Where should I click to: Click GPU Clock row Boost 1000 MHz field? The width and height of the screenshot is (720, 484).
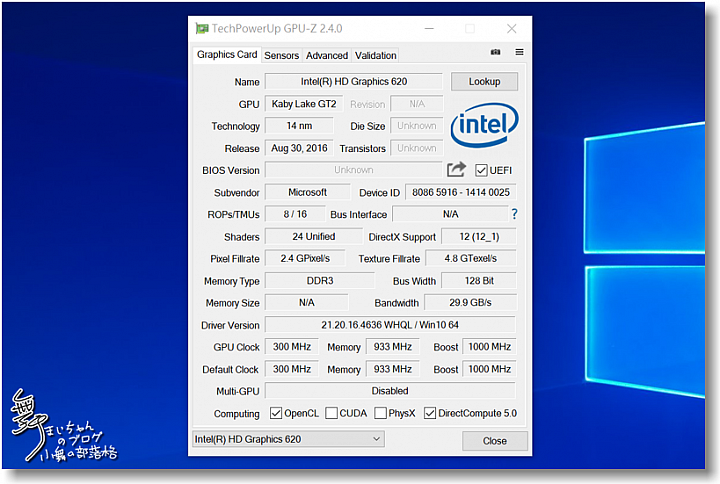pos(489,347)
